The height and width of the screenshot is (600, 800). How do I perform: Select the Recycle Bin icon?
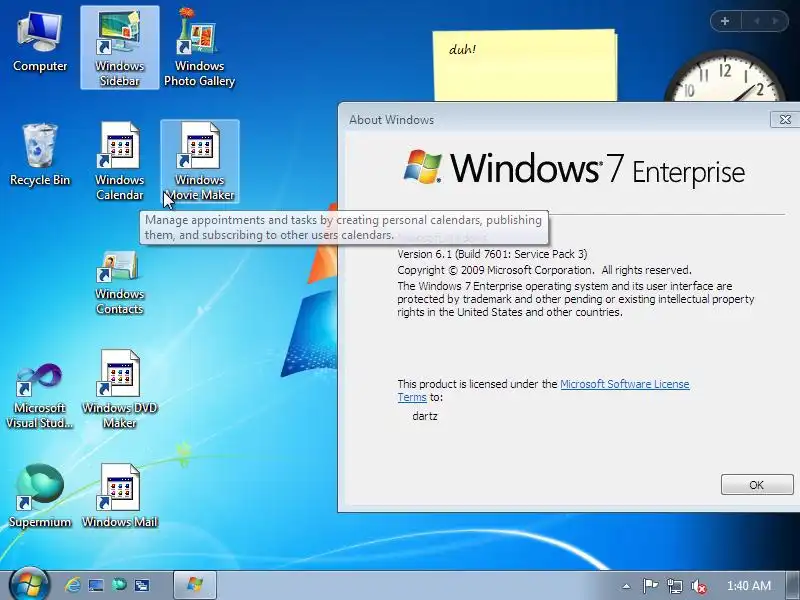click(40, 155)
